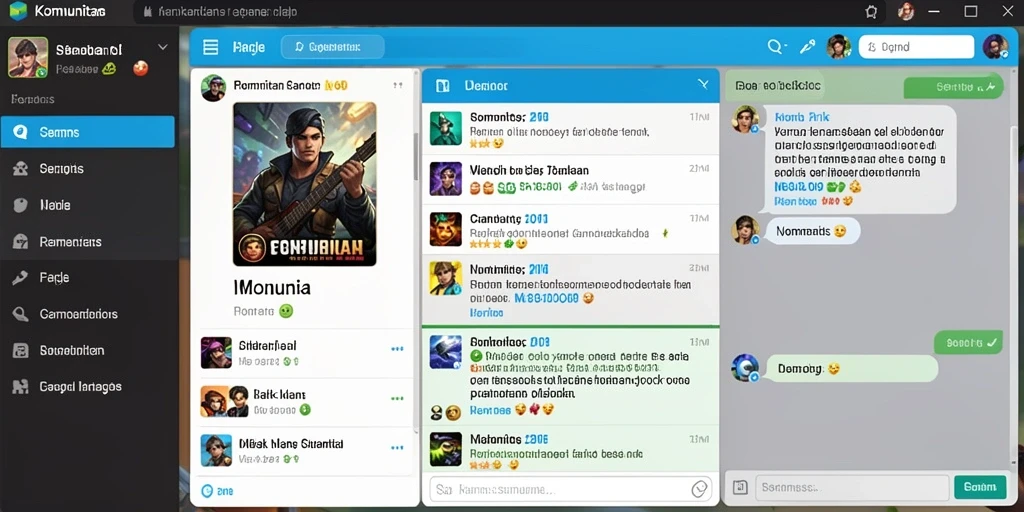Image resolution: width=1024 pixels, height=512 pixels.
Task: Click the Crandang entry avatar icon
Action: click(x=445, y=230)
